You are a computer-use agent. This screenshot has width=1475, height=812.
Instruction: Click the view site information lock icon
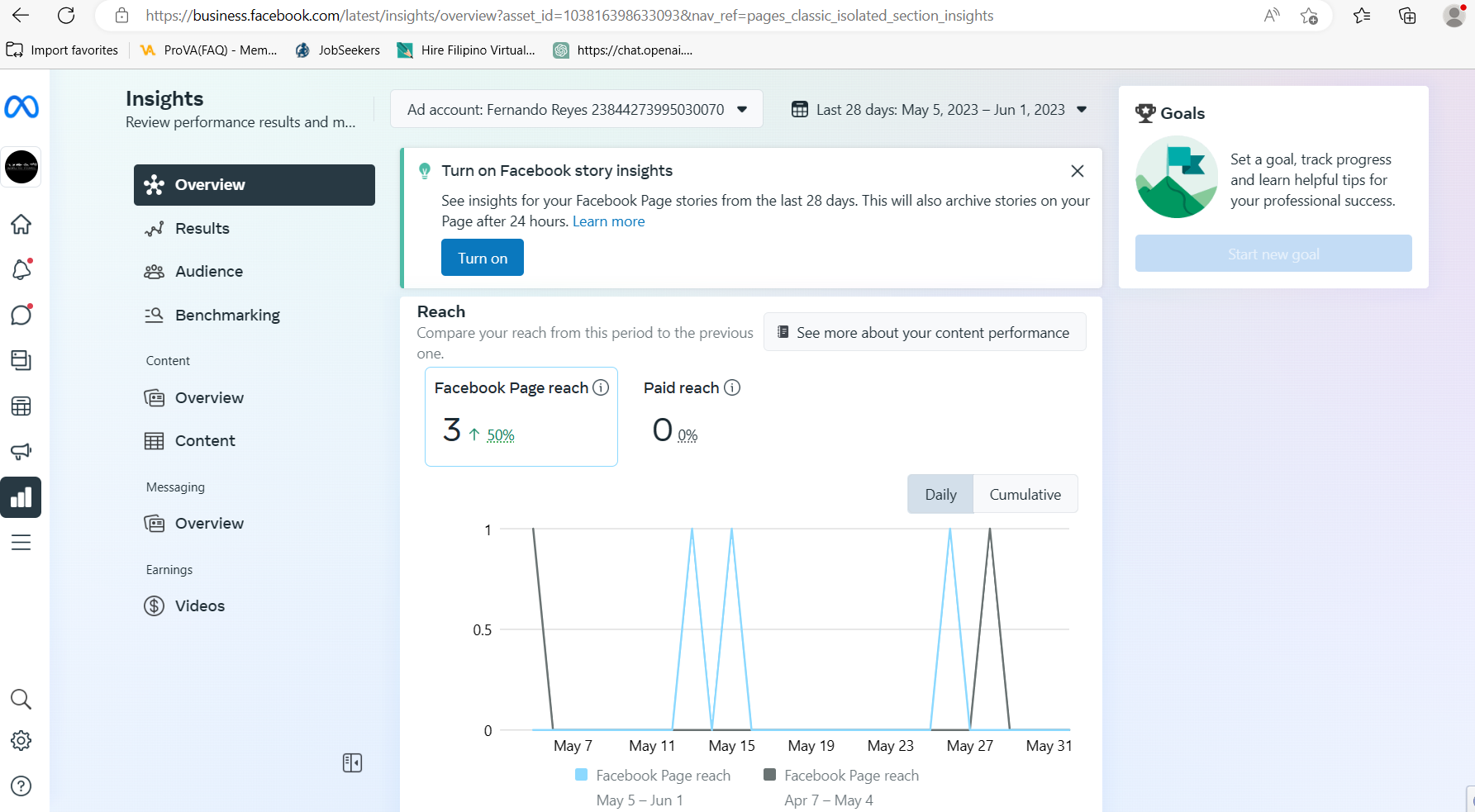(121, 16)
